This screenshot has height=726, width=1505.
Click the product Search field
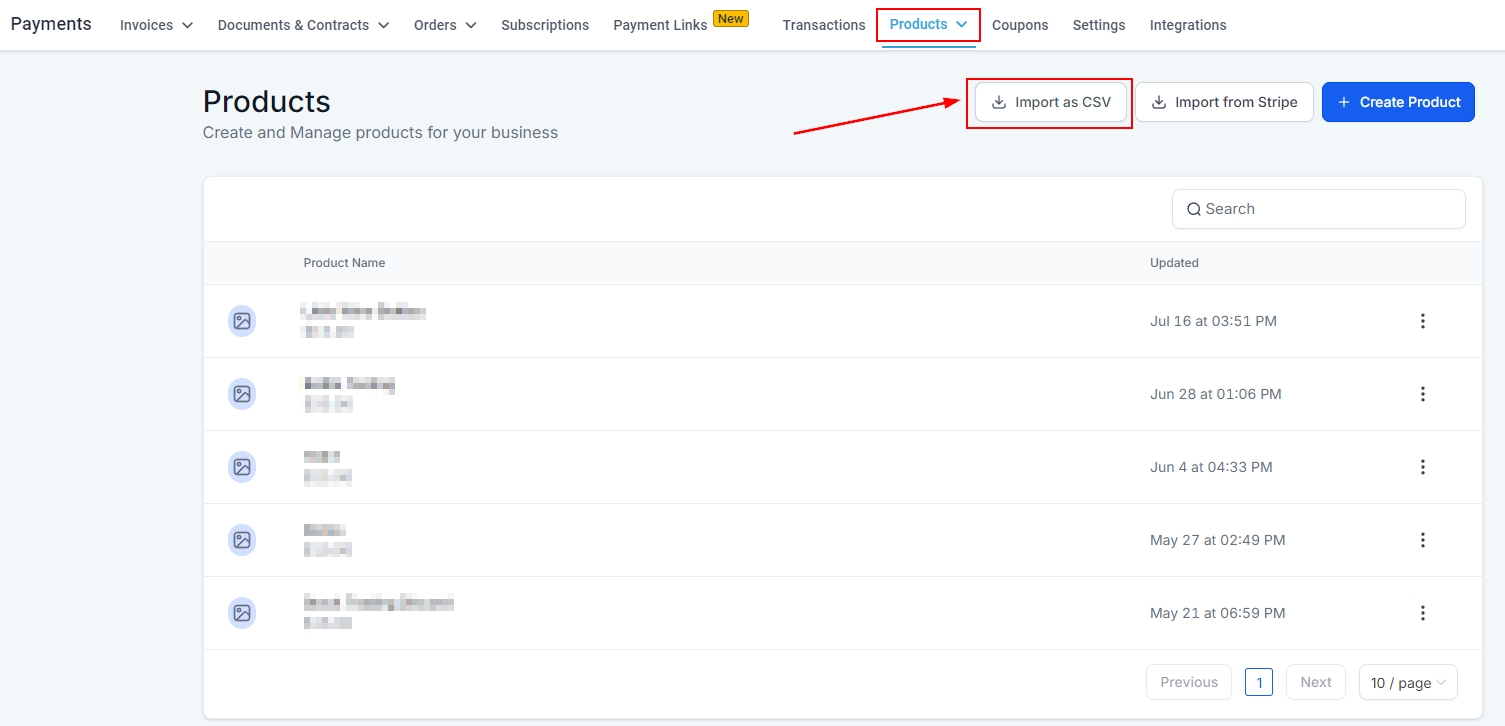coord(1318,209)
